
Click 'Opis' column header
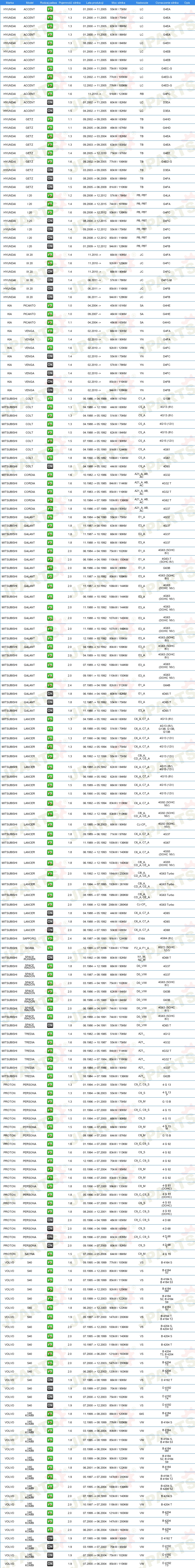click(187, 2)
